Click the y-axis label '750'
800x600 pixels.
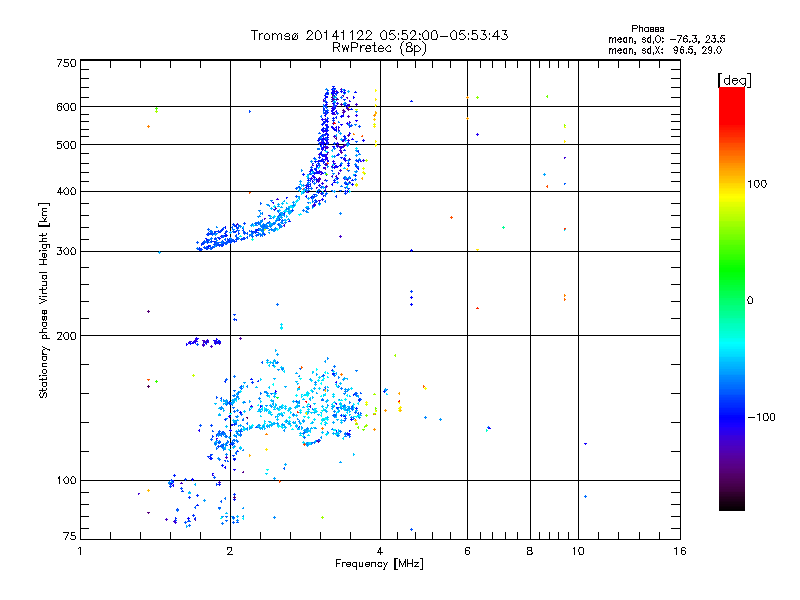(66, 63)
